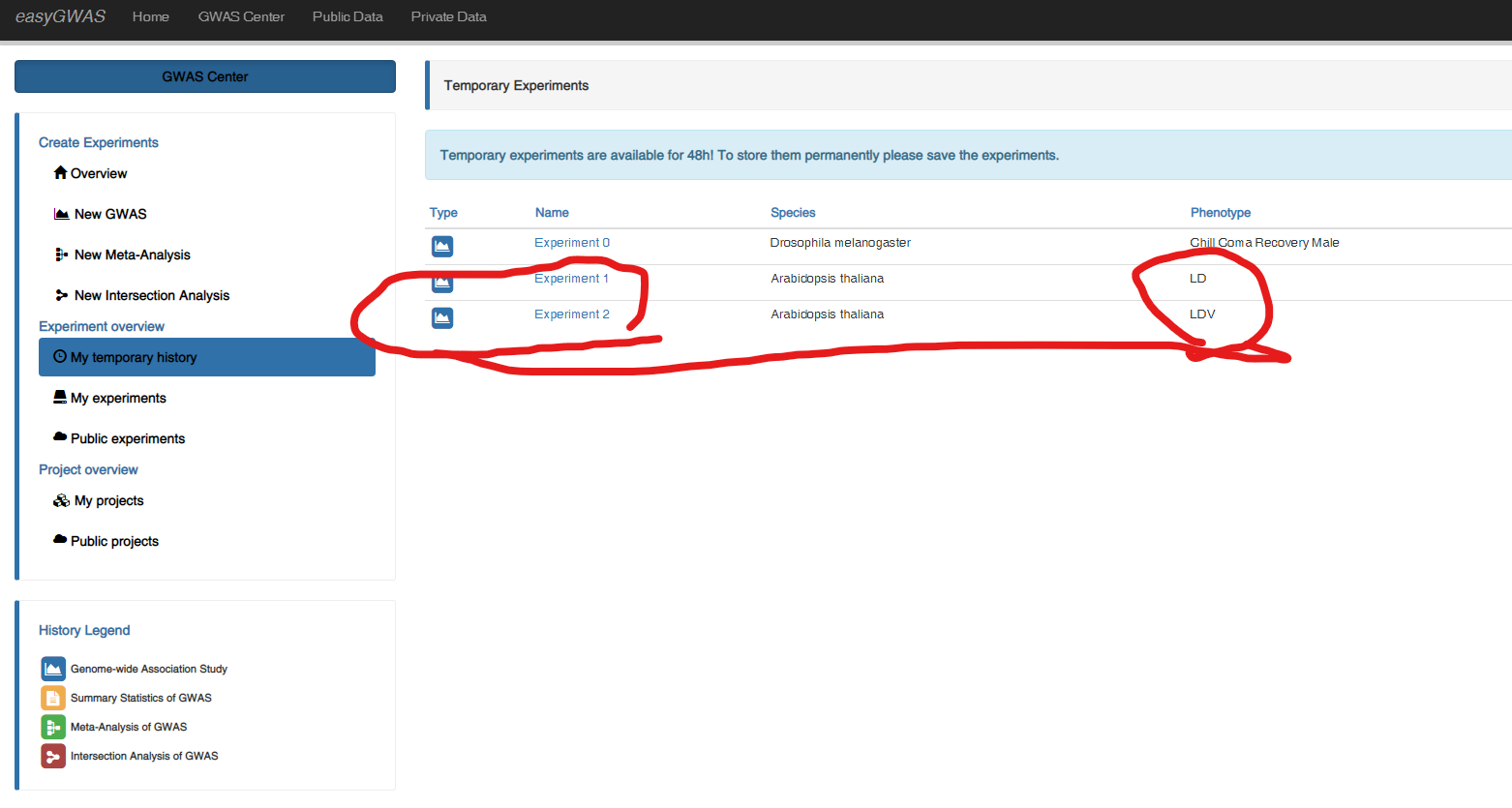Click the house icon next to Overview
1512x808 pixels.
coord(60,173)
